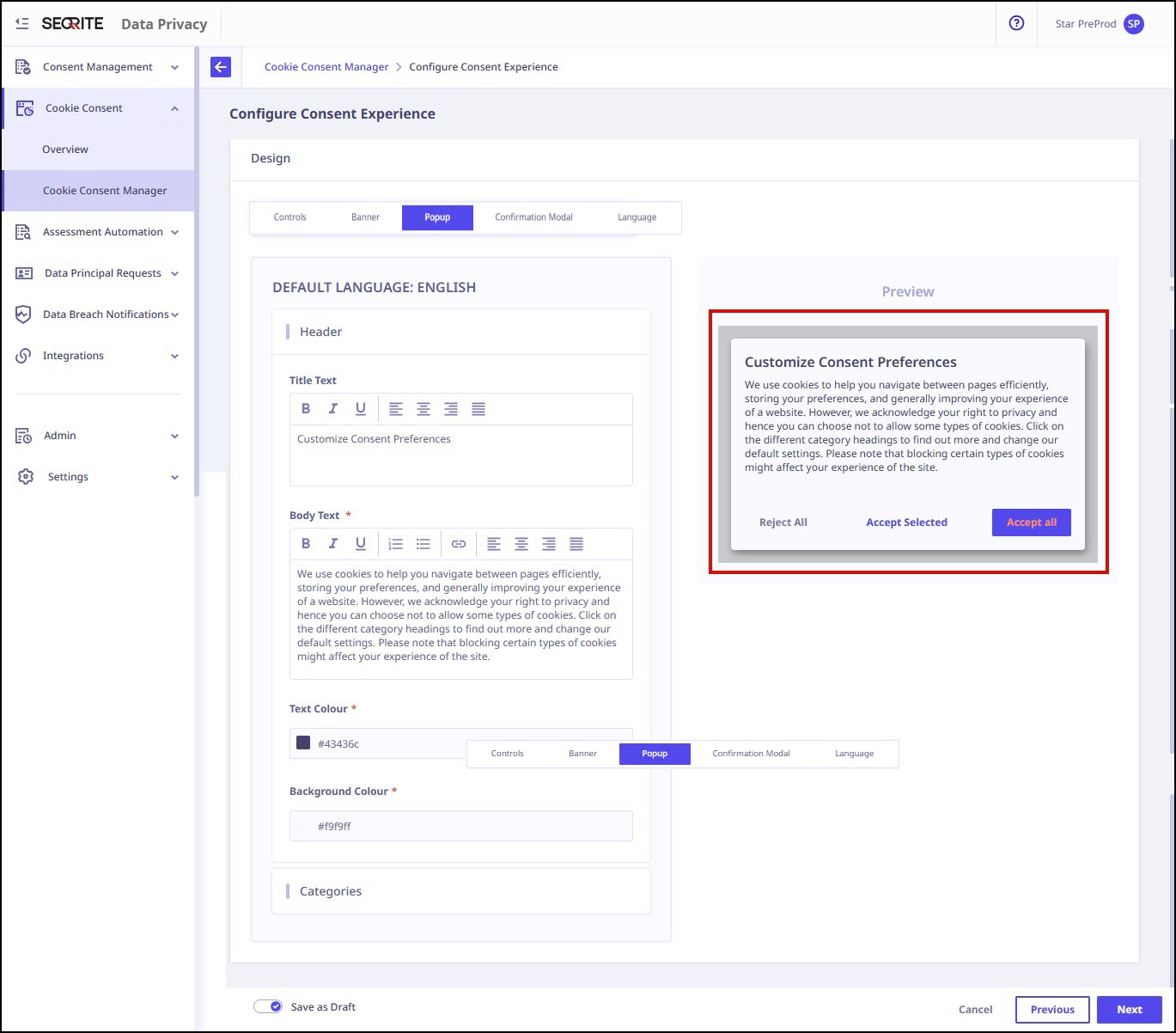Expand Data Principal Requests chevron

pyautogui.click(x=175, y=273)
